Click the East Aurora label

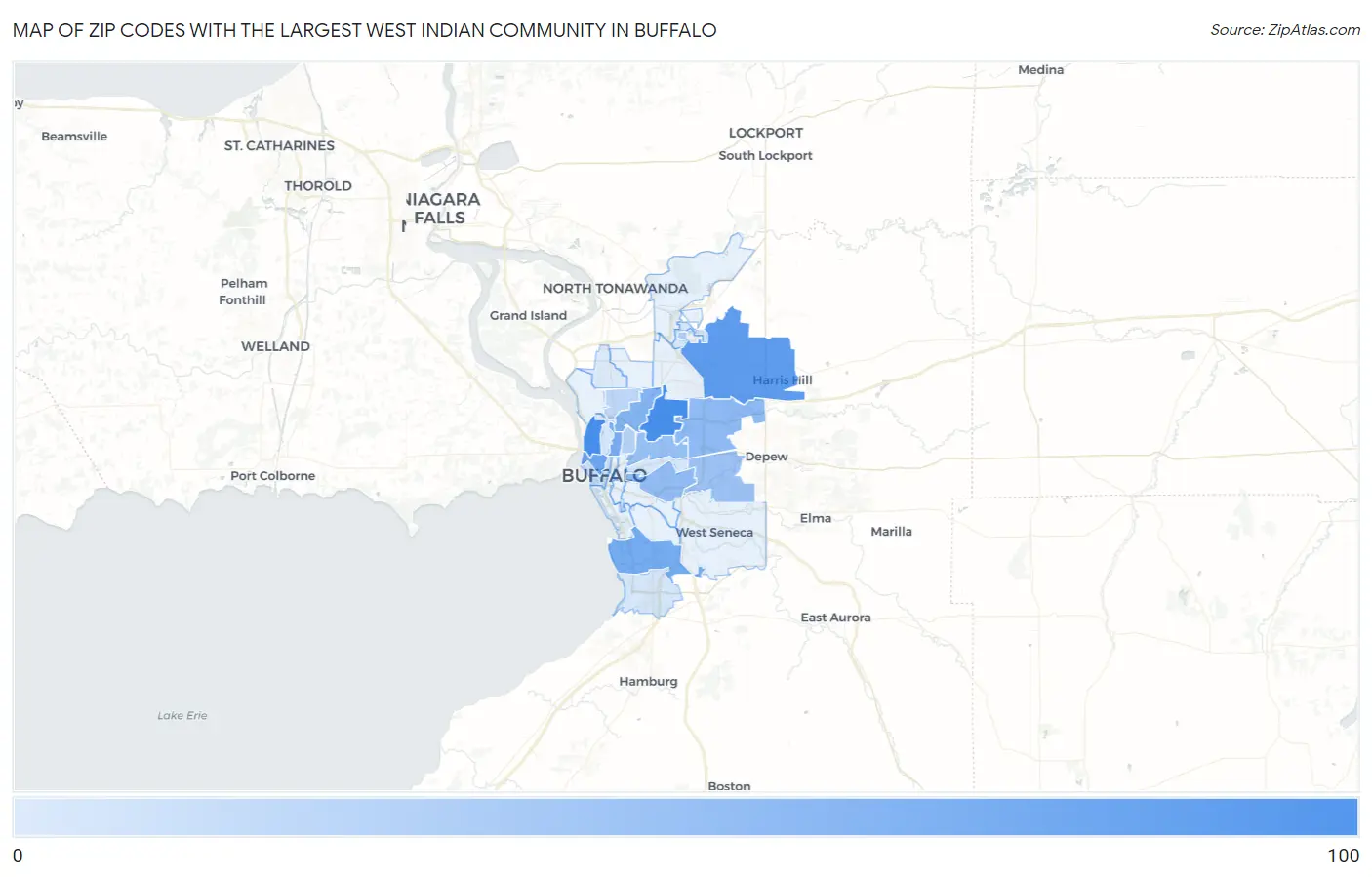pyautogui.click(x=835, y=618)
